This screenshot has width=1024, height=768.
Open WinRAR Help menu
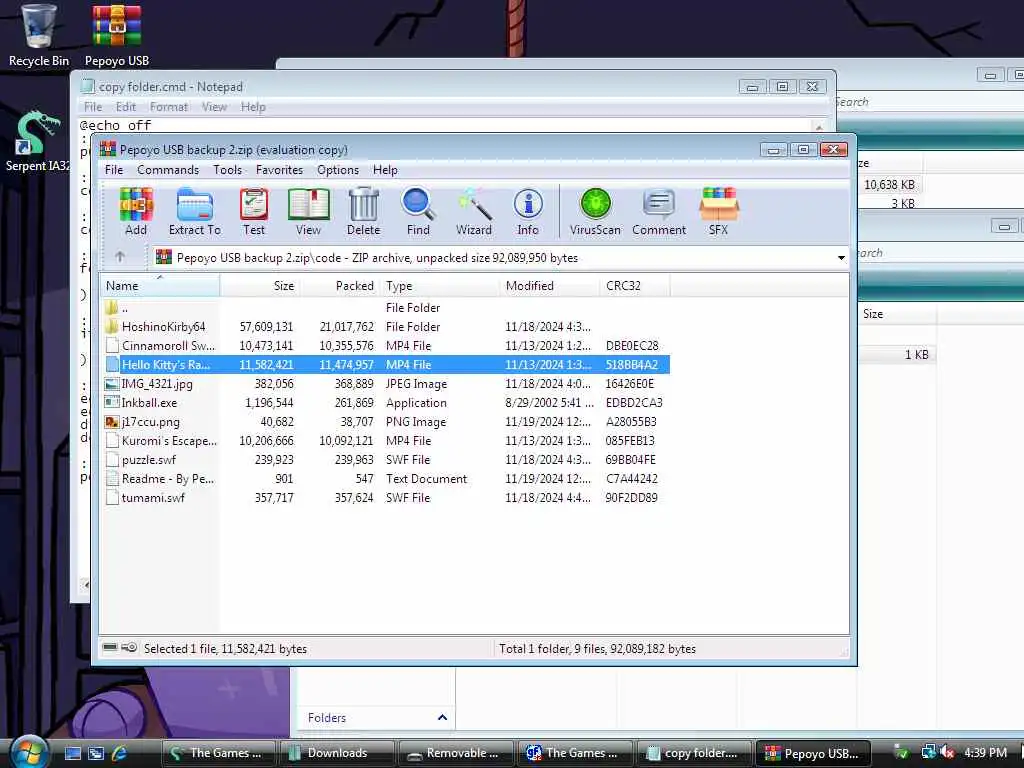385,170
